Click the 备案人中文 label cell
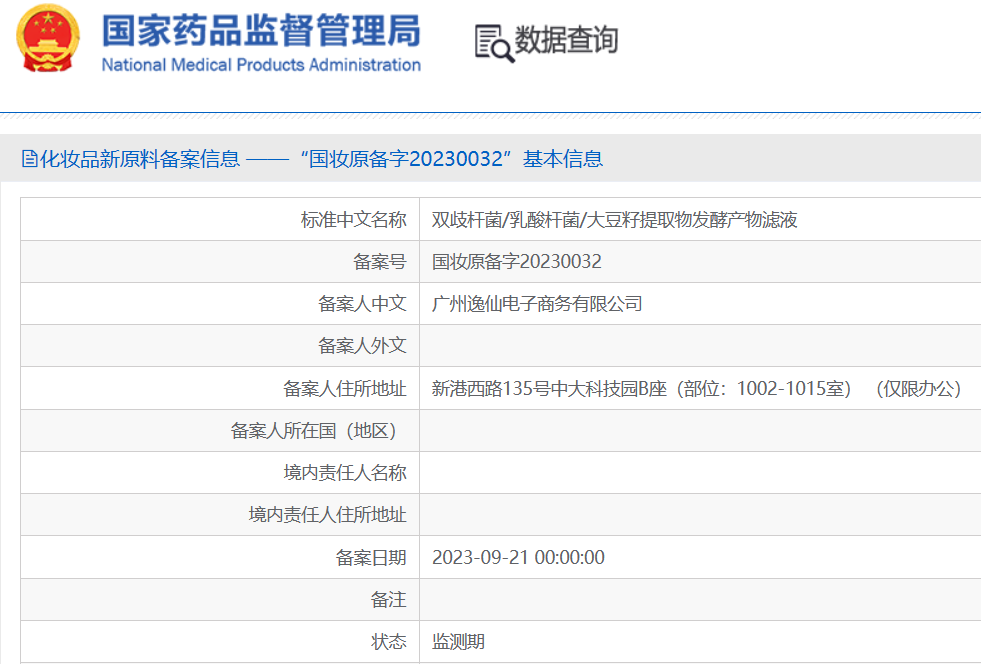 pyautogui.click(x=220, y=304)
